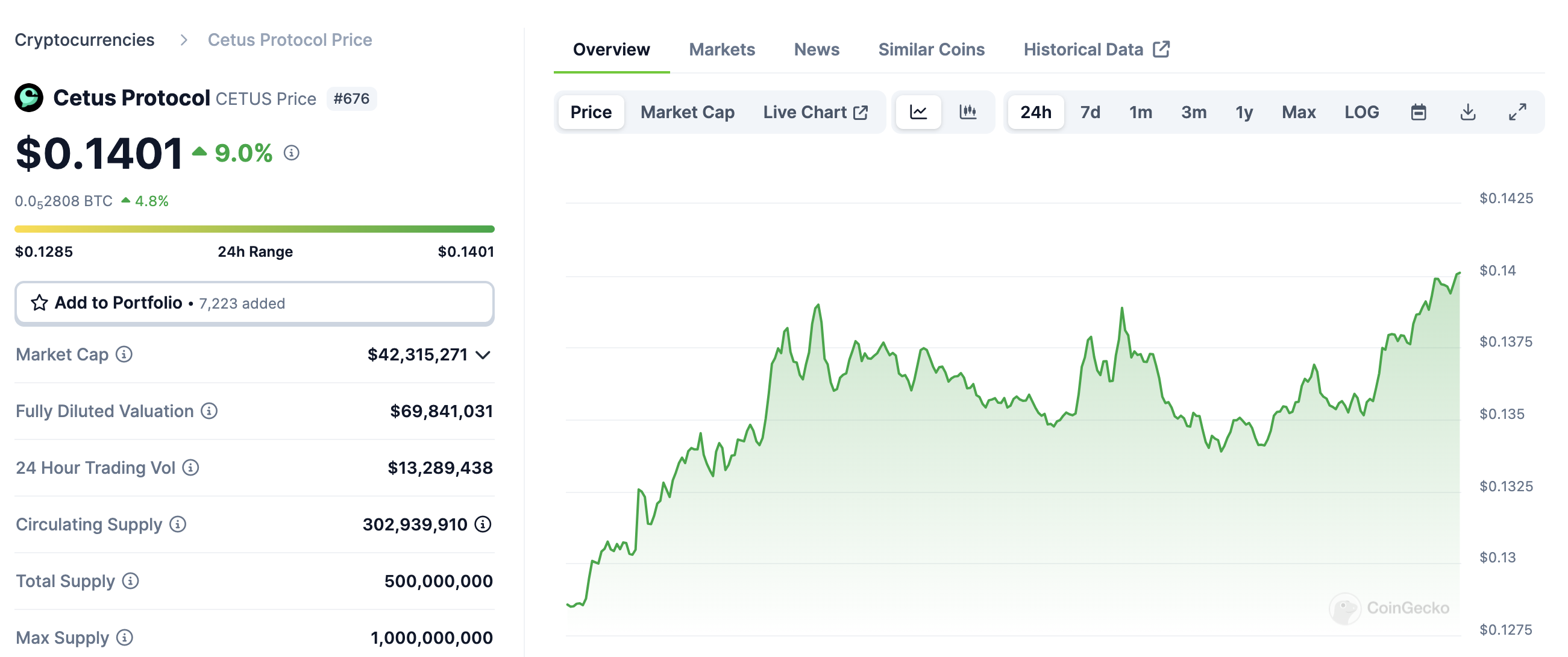Open Max Supply info icon
This screenshot has width=1568, height=657.
(x=125, y=637)
